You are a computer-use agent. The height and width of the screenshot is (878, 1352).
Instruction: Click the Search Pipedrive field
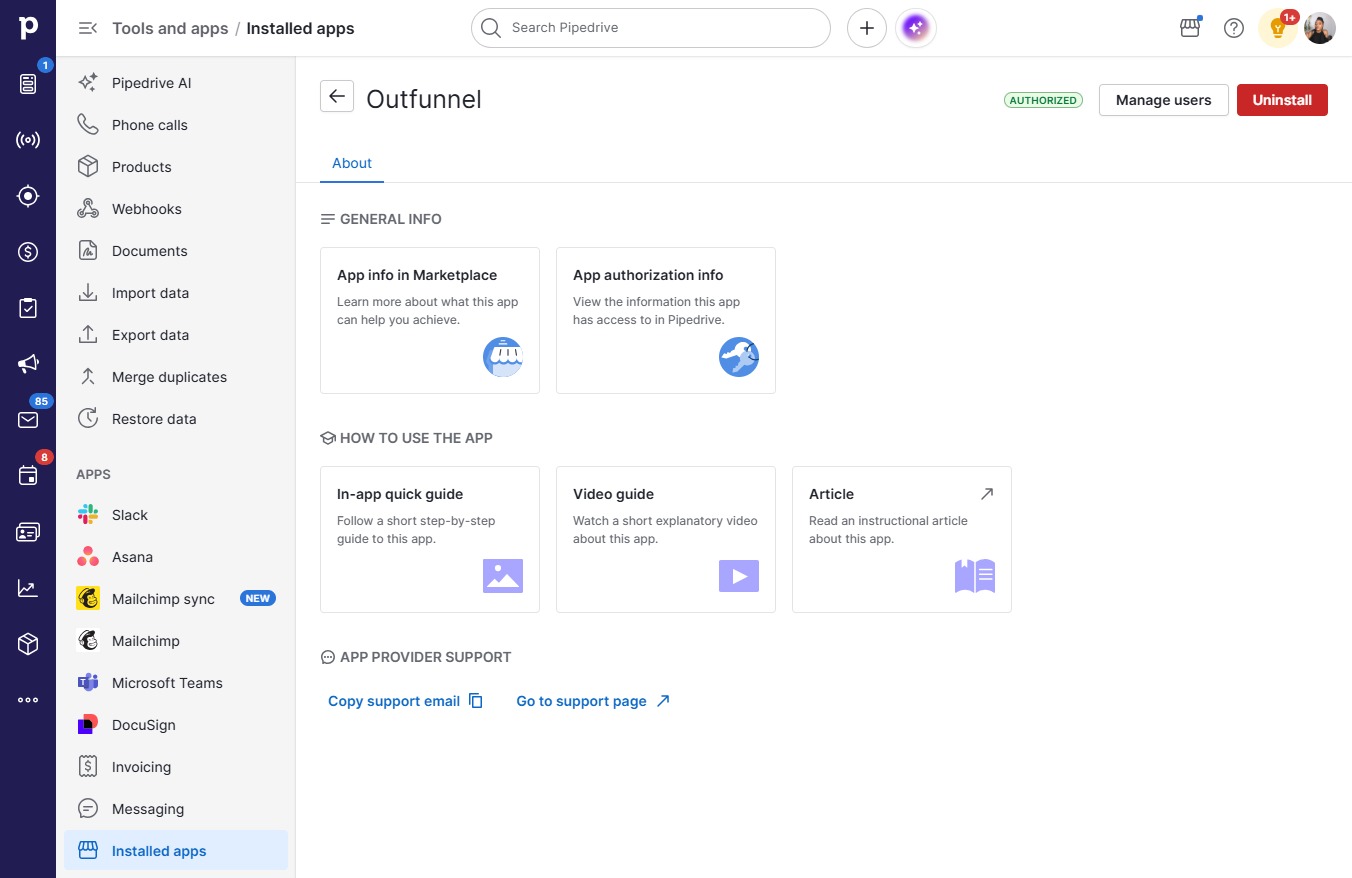click(x=651, y=28)
